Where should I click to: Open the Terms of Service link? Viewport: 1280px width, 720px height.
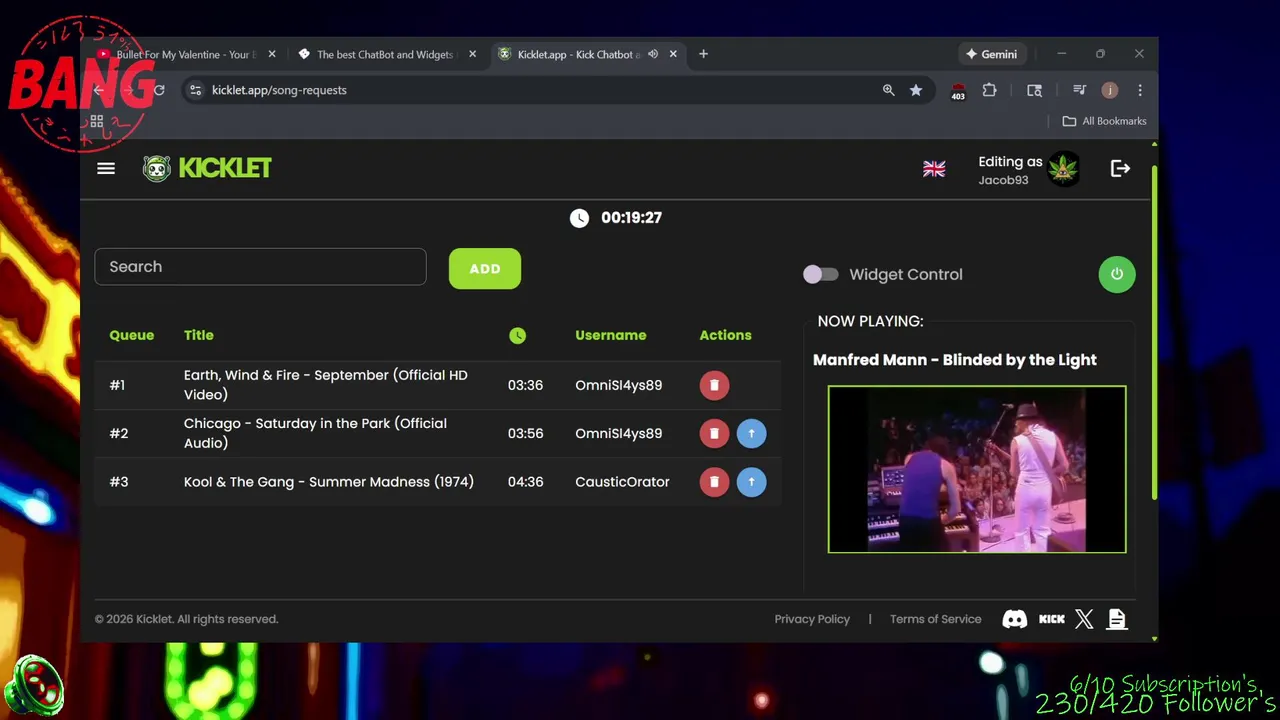[x=935, y=619]
